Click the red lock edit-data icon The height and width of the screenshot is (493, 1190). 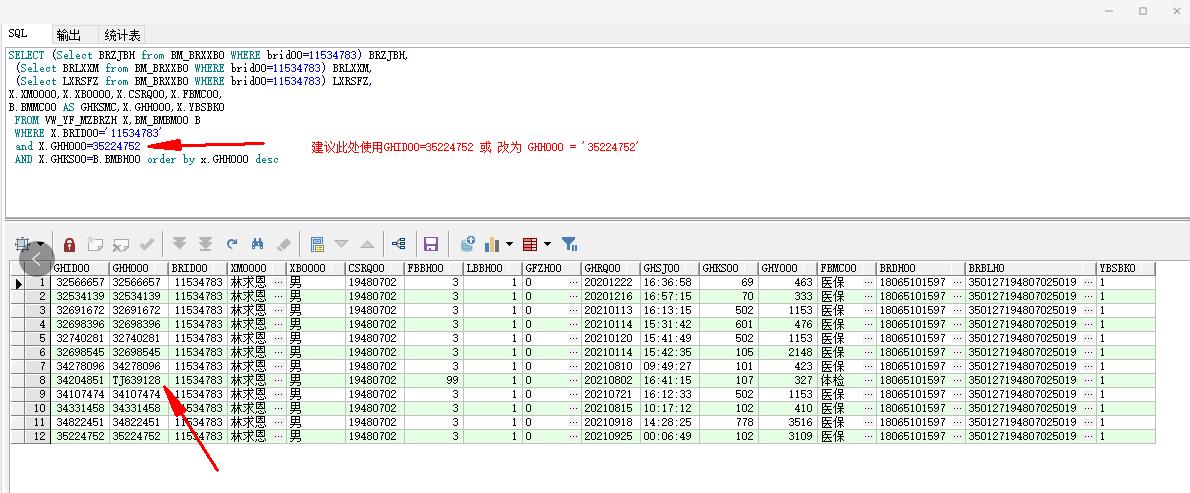[69, 244]
